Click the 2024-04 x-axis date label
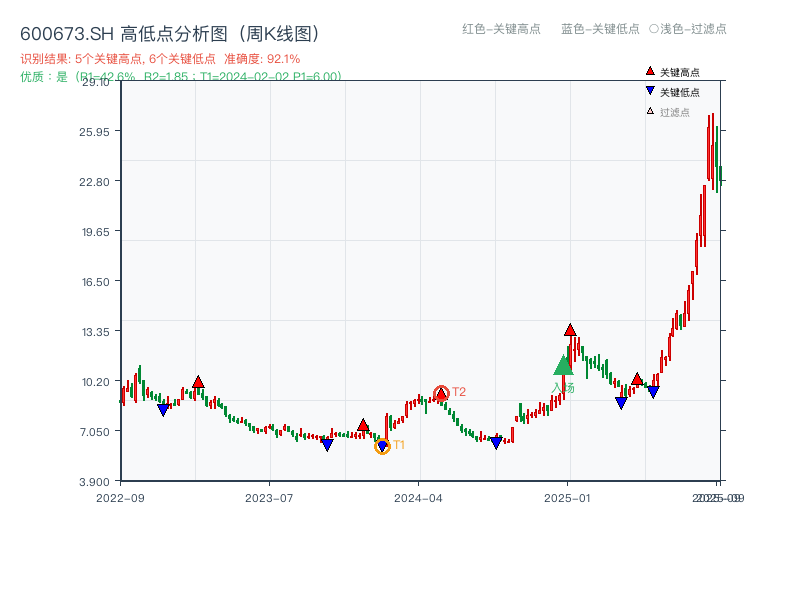 point(418,498)
